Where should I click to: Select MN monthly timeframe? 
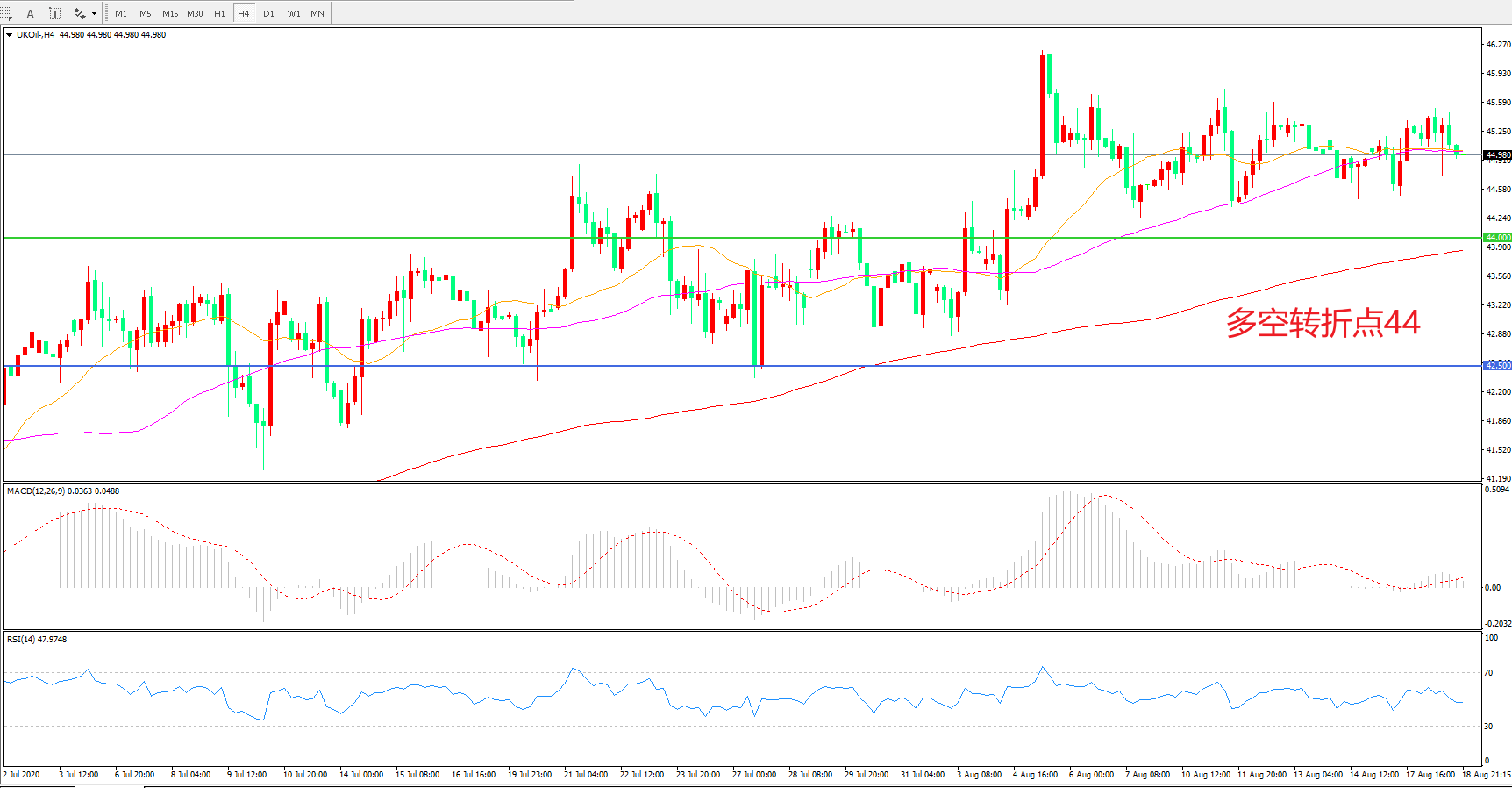(317, 13)
